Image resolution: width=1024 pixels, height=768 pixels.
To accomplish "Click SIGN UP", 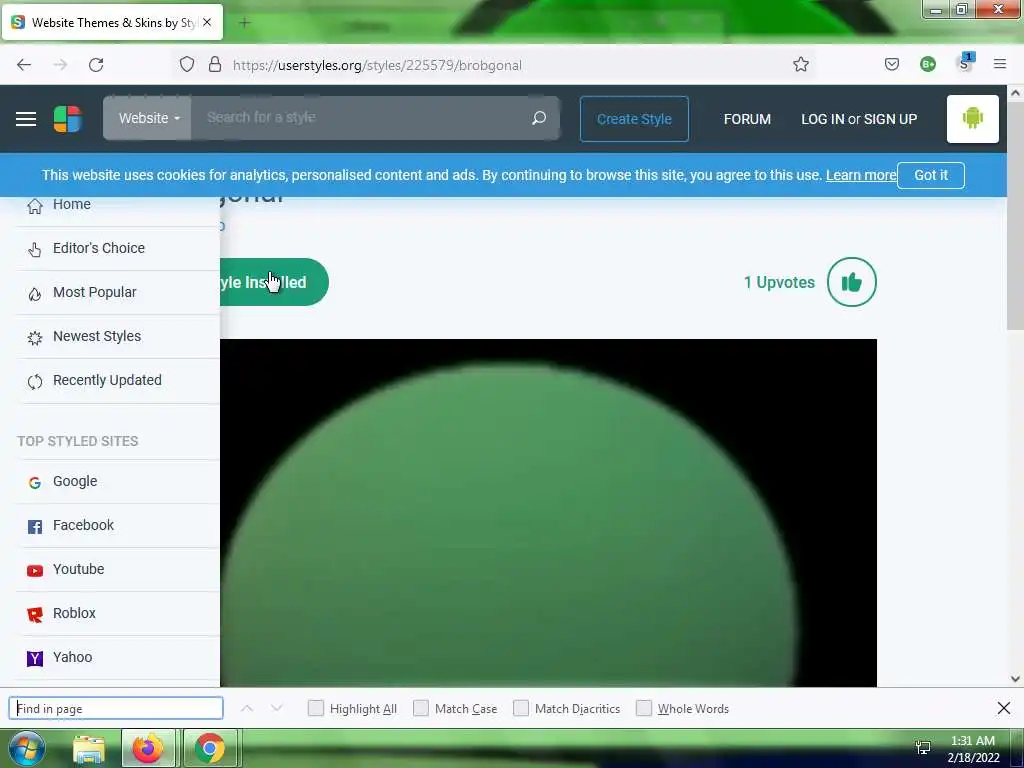I will point(890,119).
